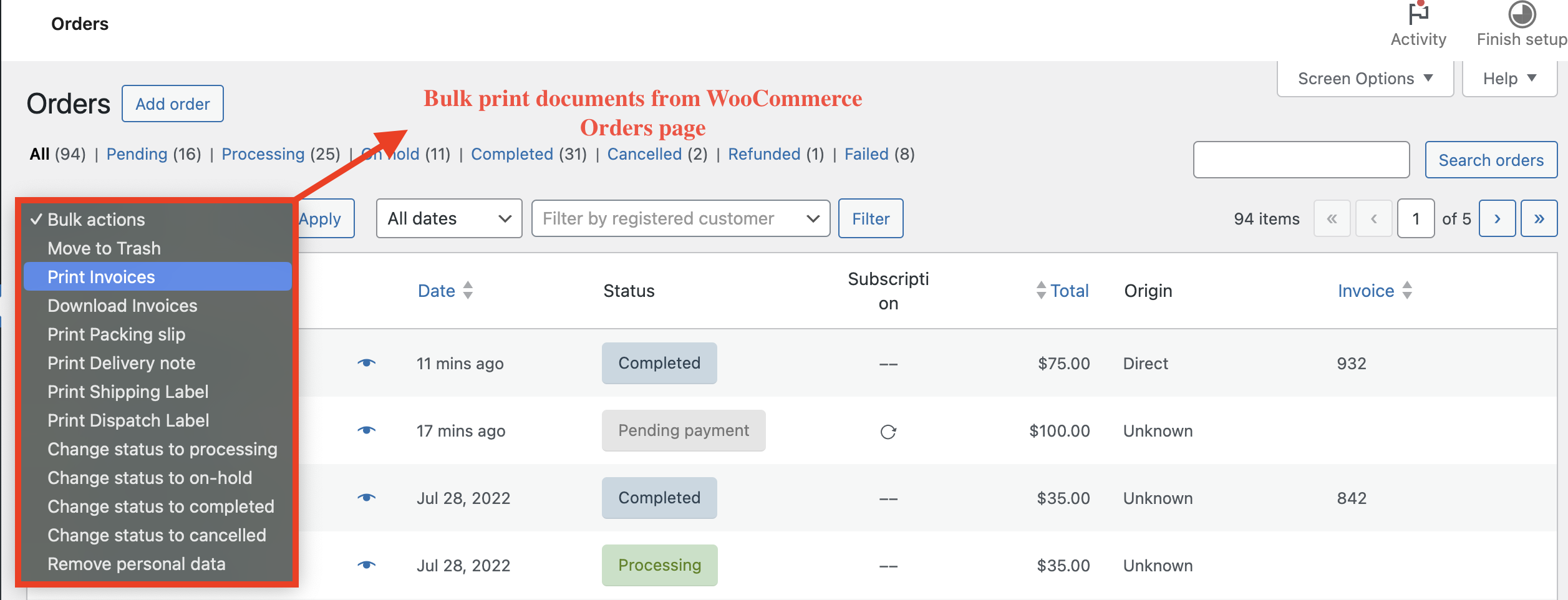This screenshot has height=600, width=1568.
Task: Focus the search orders text field
Action: pyautogui.click(x=1301, y=160)
